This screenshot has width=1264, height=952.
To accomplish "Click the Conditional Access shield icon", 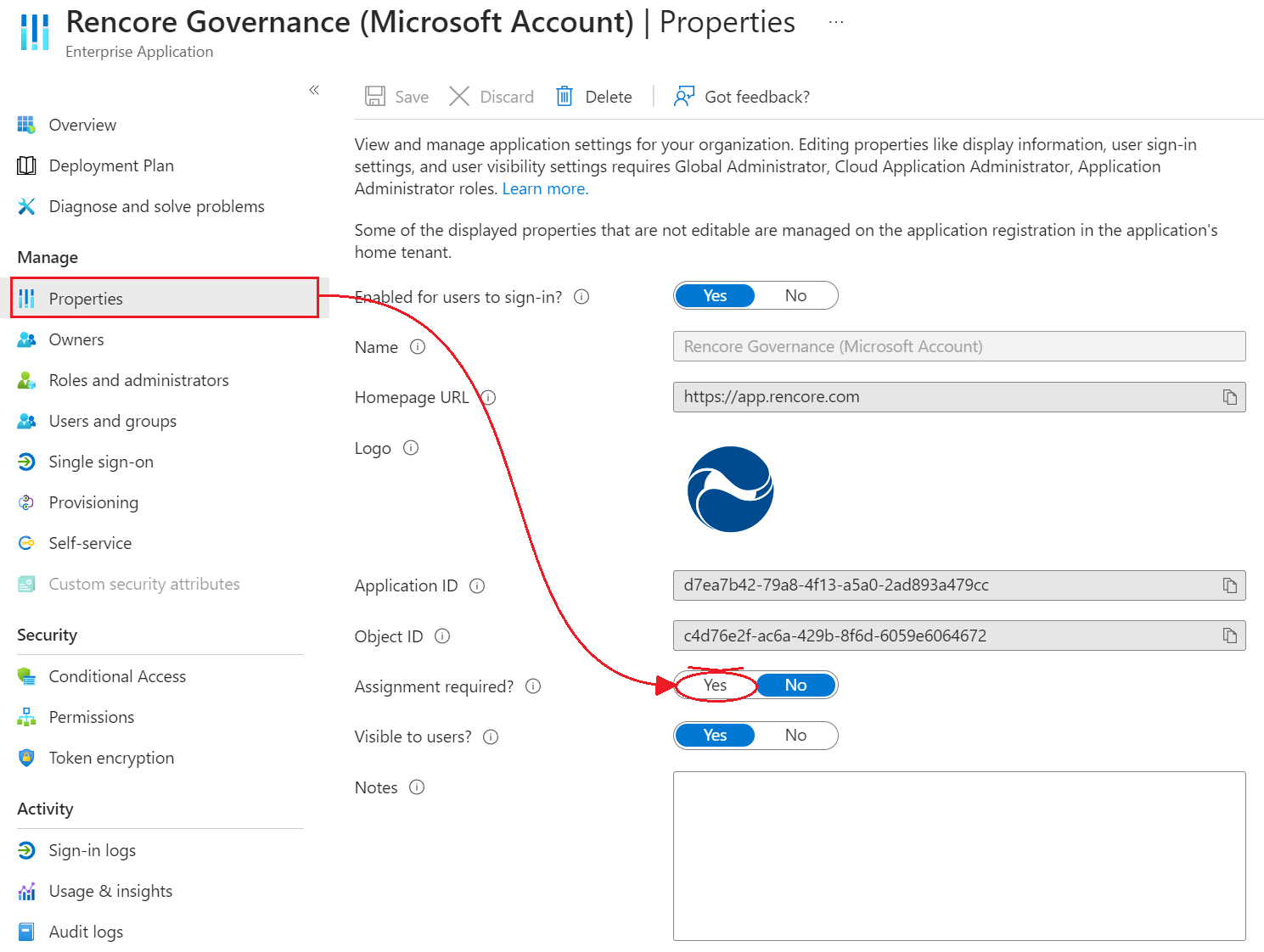I will (x=26, y=676).
